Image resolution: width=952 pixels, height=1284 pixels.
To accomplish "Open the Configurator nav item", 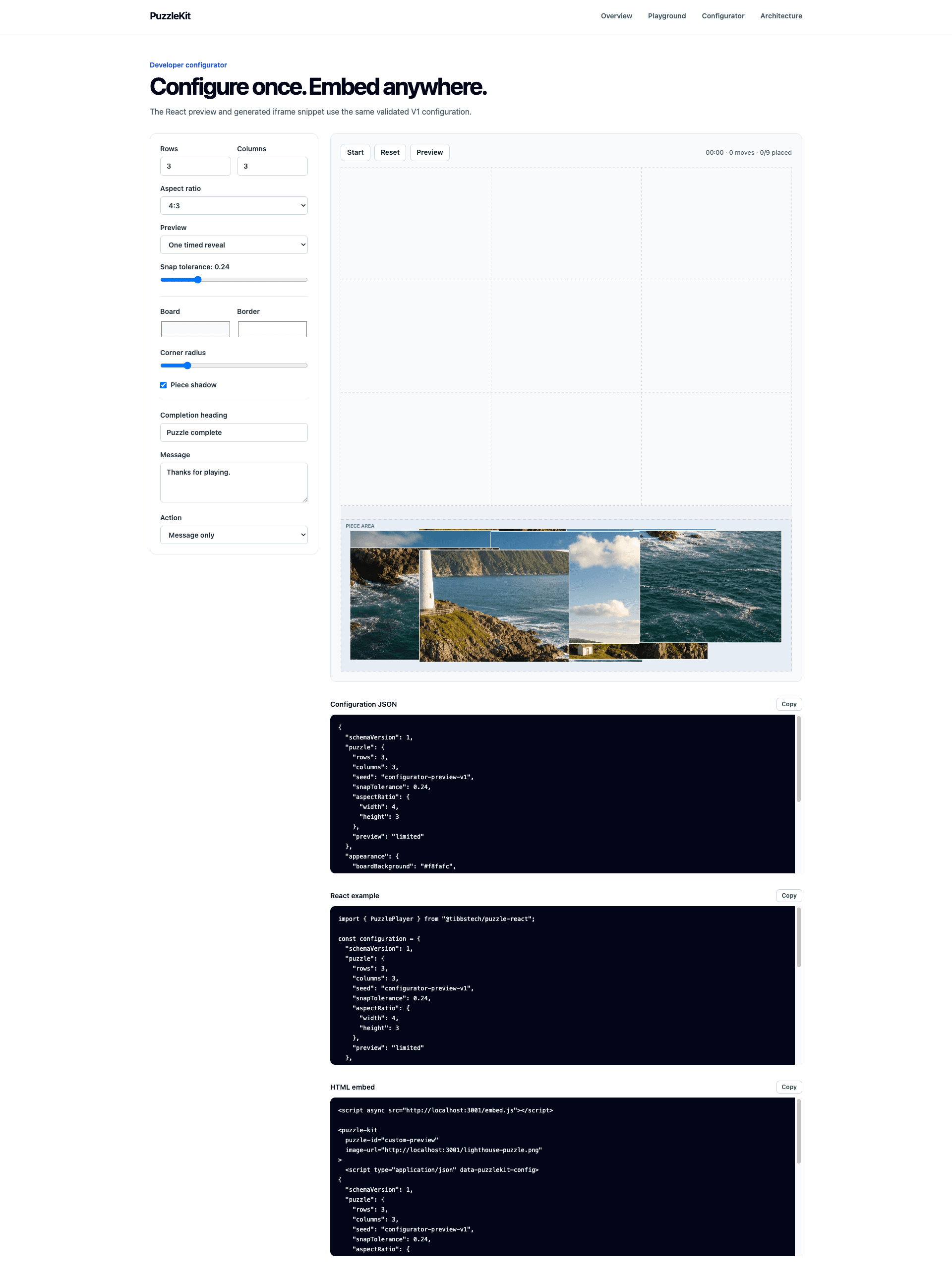I will (722, 16).
